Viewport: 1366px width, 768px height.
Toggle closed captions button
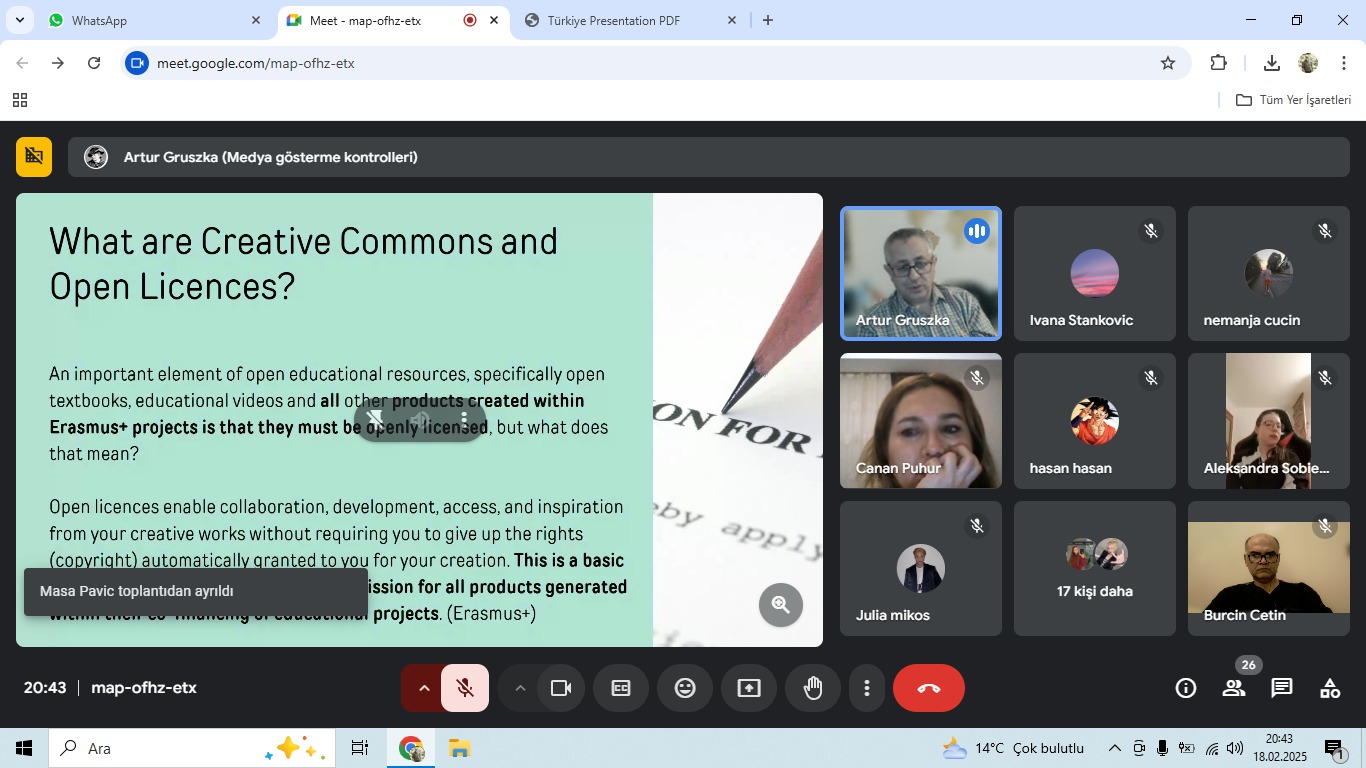point(620,688)
